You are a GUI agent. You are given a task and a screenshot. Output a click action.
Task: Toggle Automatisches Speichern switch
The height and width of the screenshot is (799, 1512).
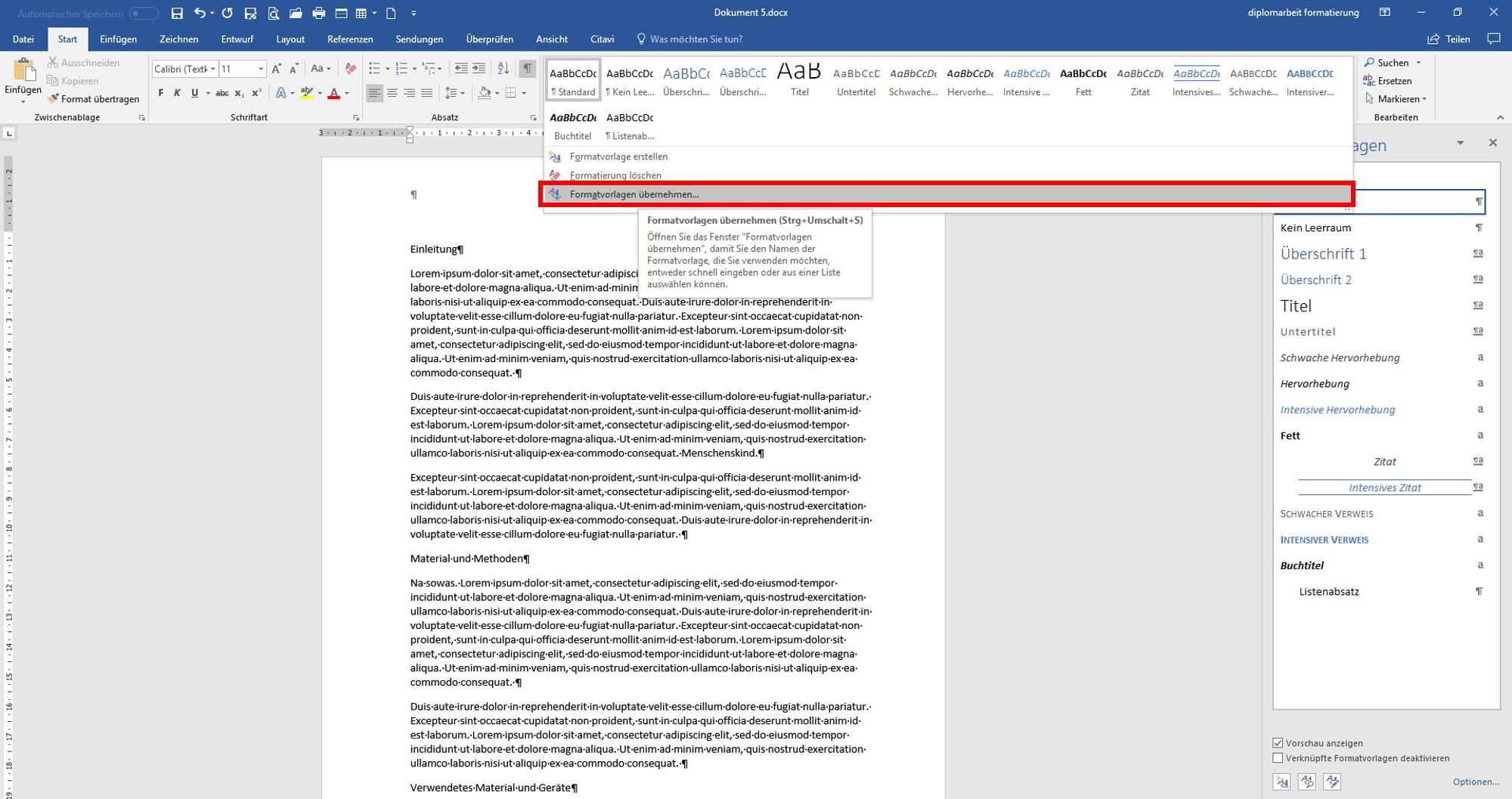(x=144, y=14)
